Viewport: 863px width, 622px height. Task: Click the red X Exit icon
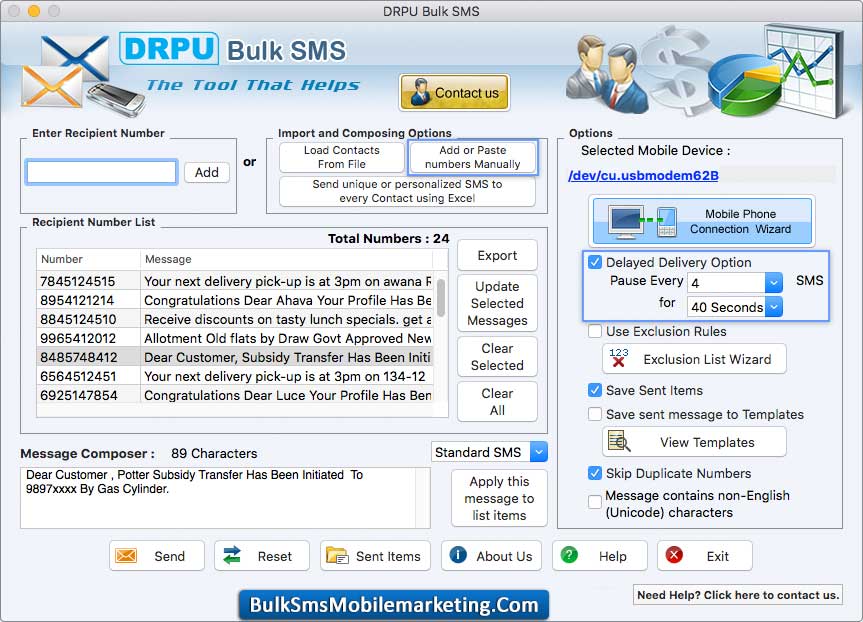click(x=674, y=554)
